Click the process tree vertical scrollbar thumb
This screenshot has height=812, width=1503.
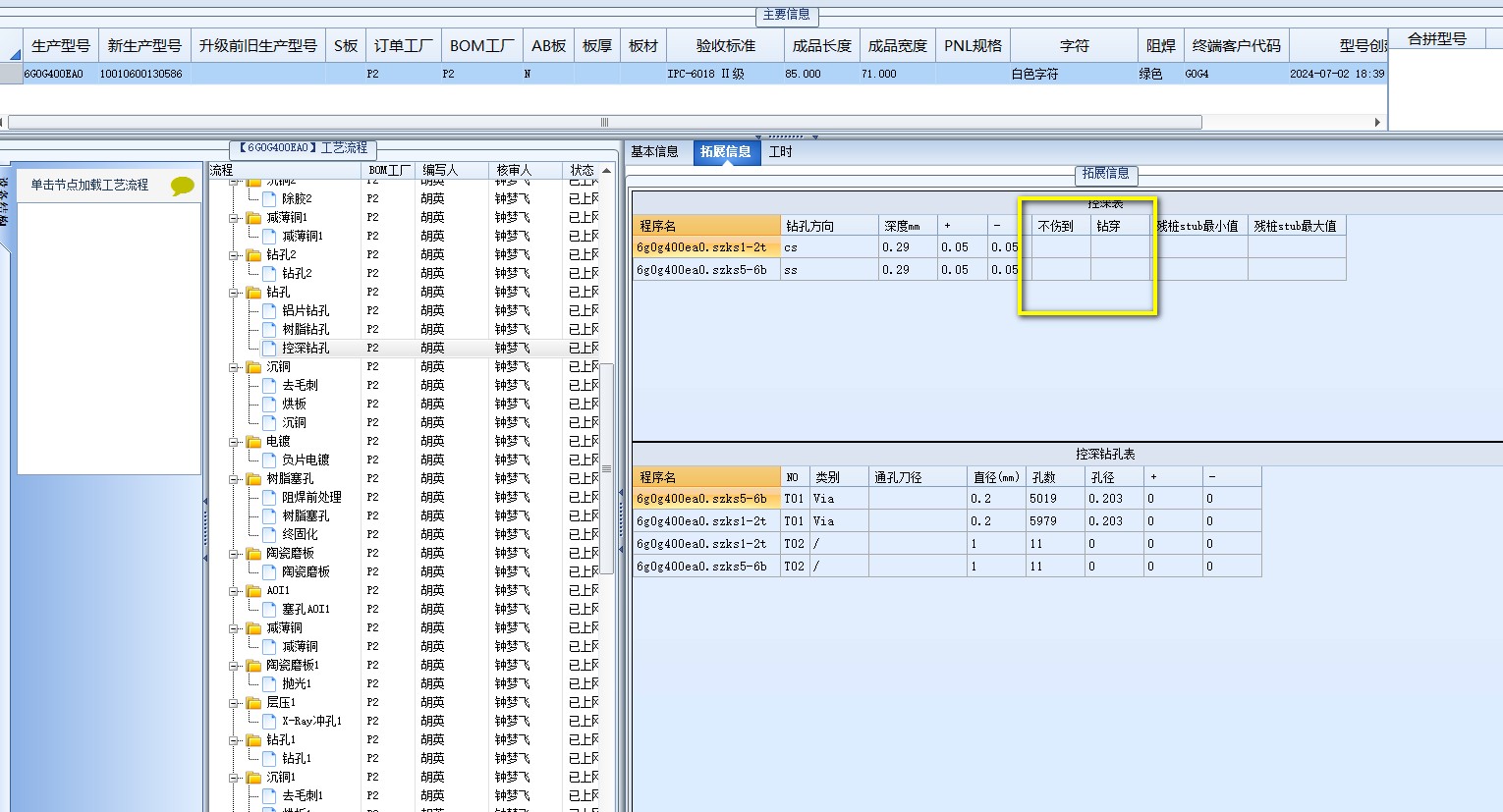607,468
